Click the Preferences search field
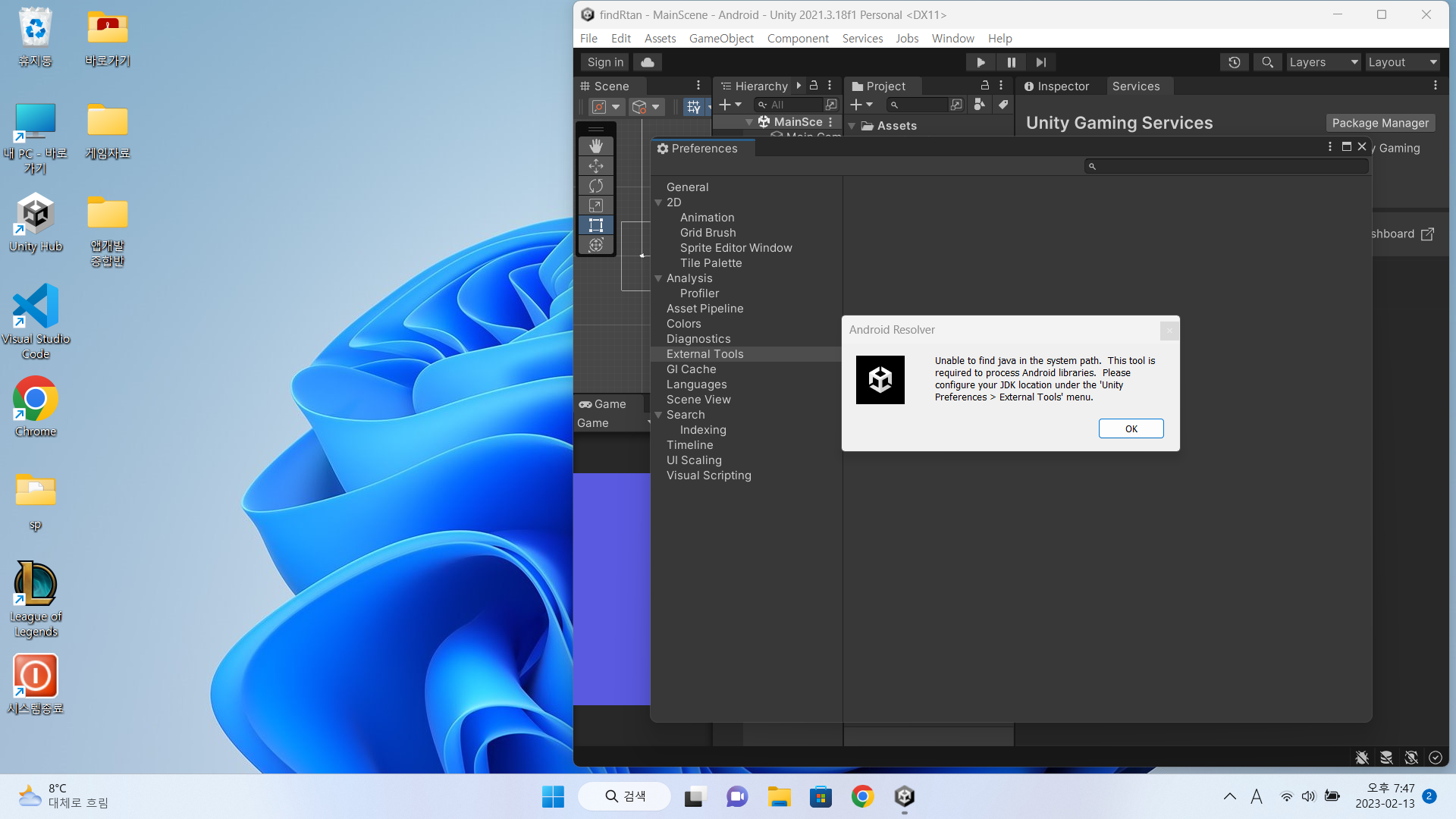This screenshot has width=1456, height=819. [1227, 166]
